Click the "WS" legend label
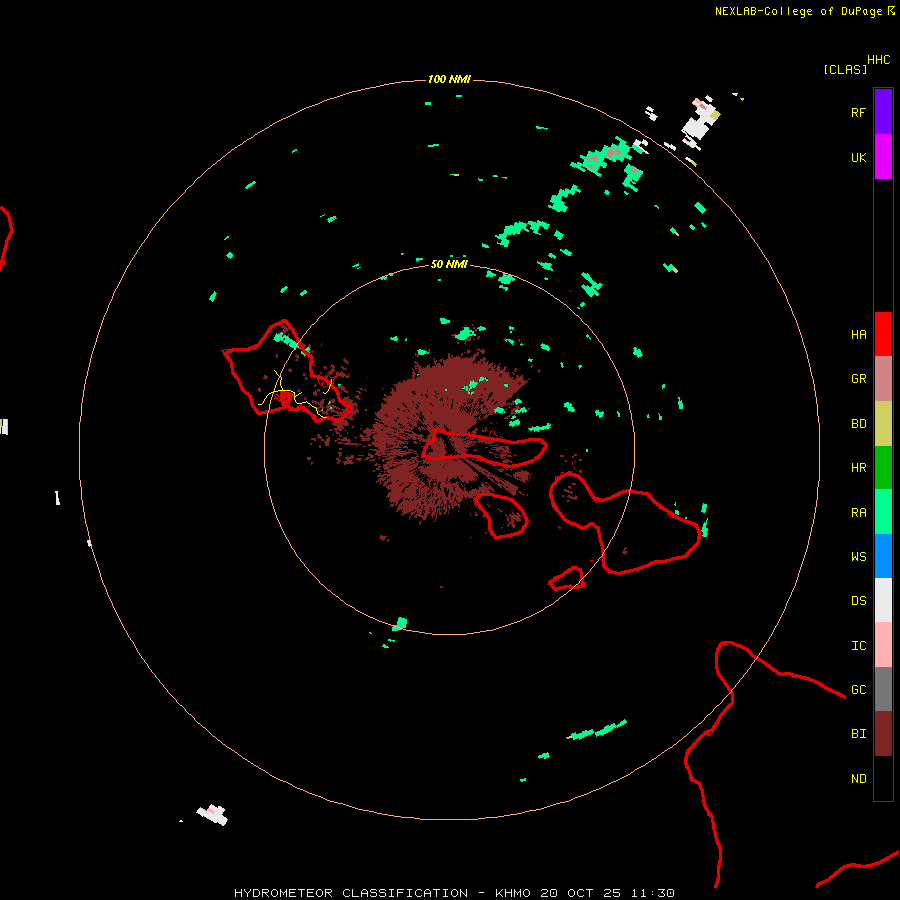900x900 pixels. (x=859, y=557)
